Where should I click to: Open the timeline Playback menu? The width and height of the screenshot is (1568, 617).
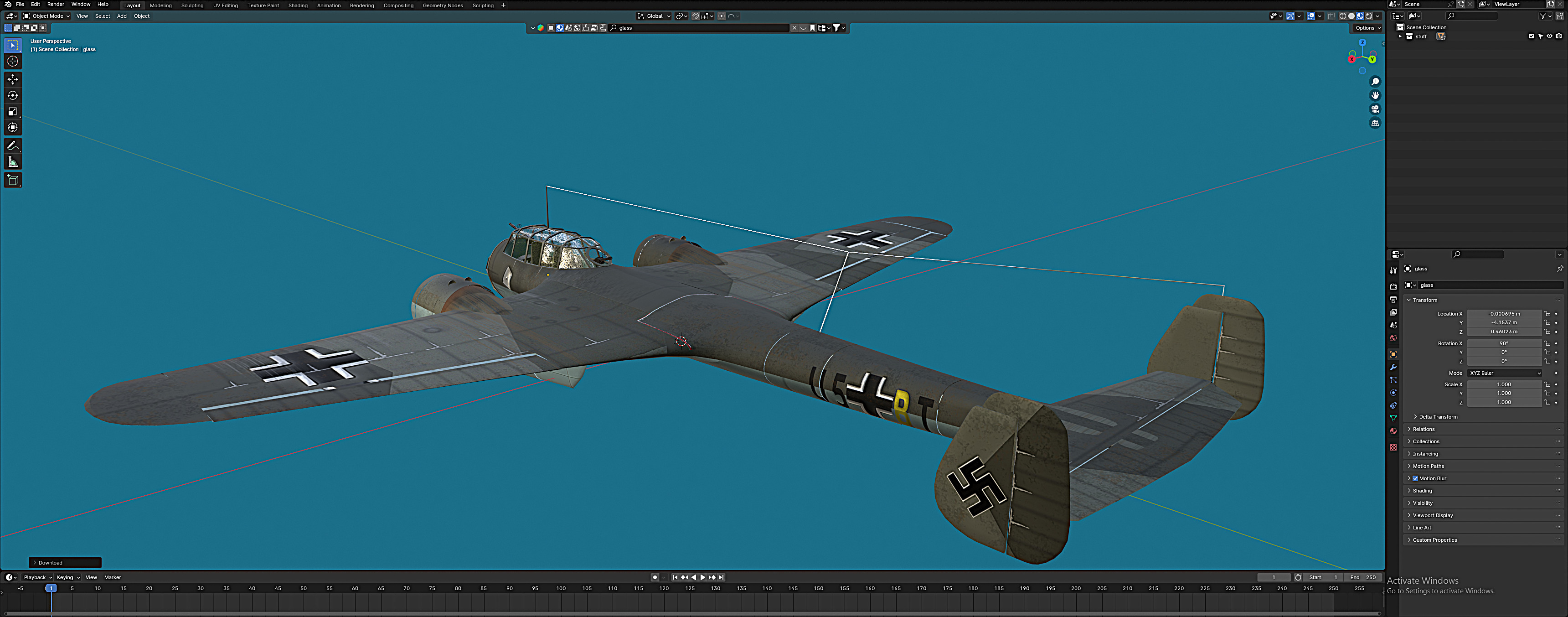37,577
